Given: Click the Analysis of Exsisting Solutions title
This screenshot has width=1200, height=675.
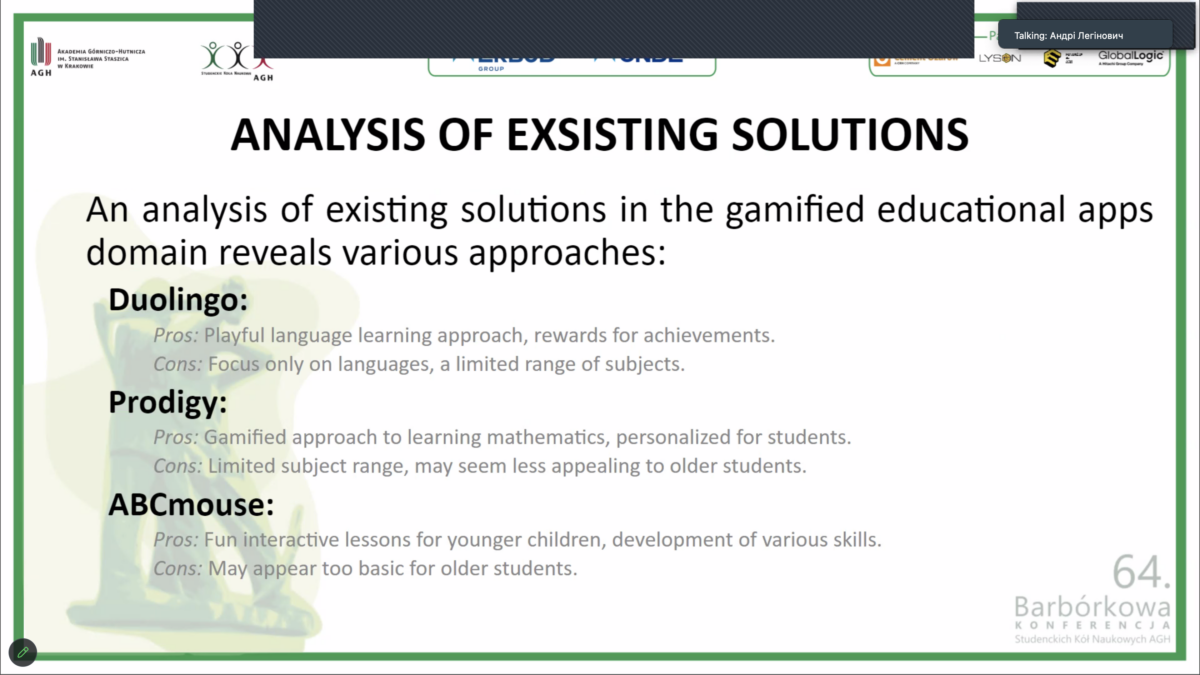Looking at the screenshot, I should click(599, 135).
